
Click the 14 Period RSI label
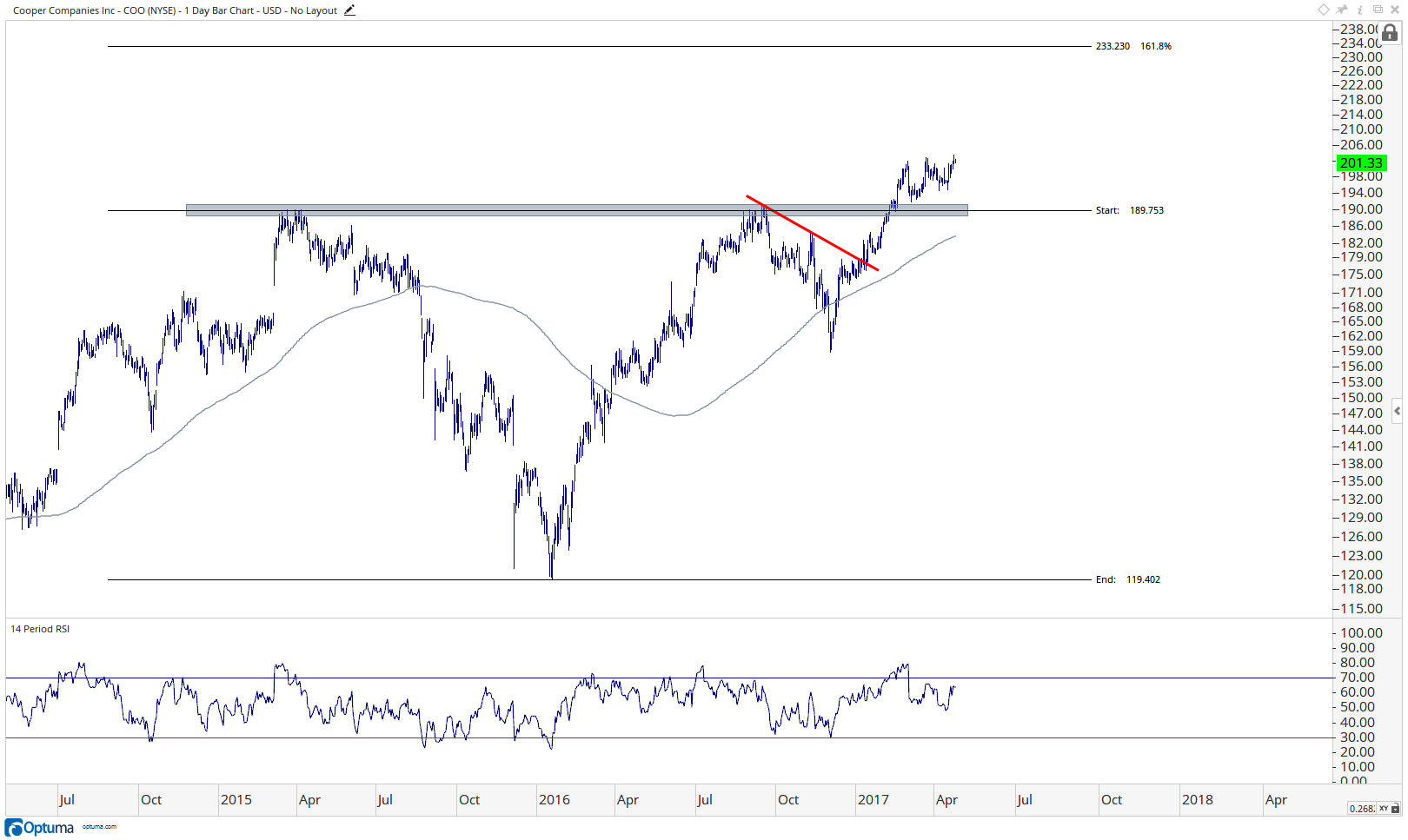point(40,629)
